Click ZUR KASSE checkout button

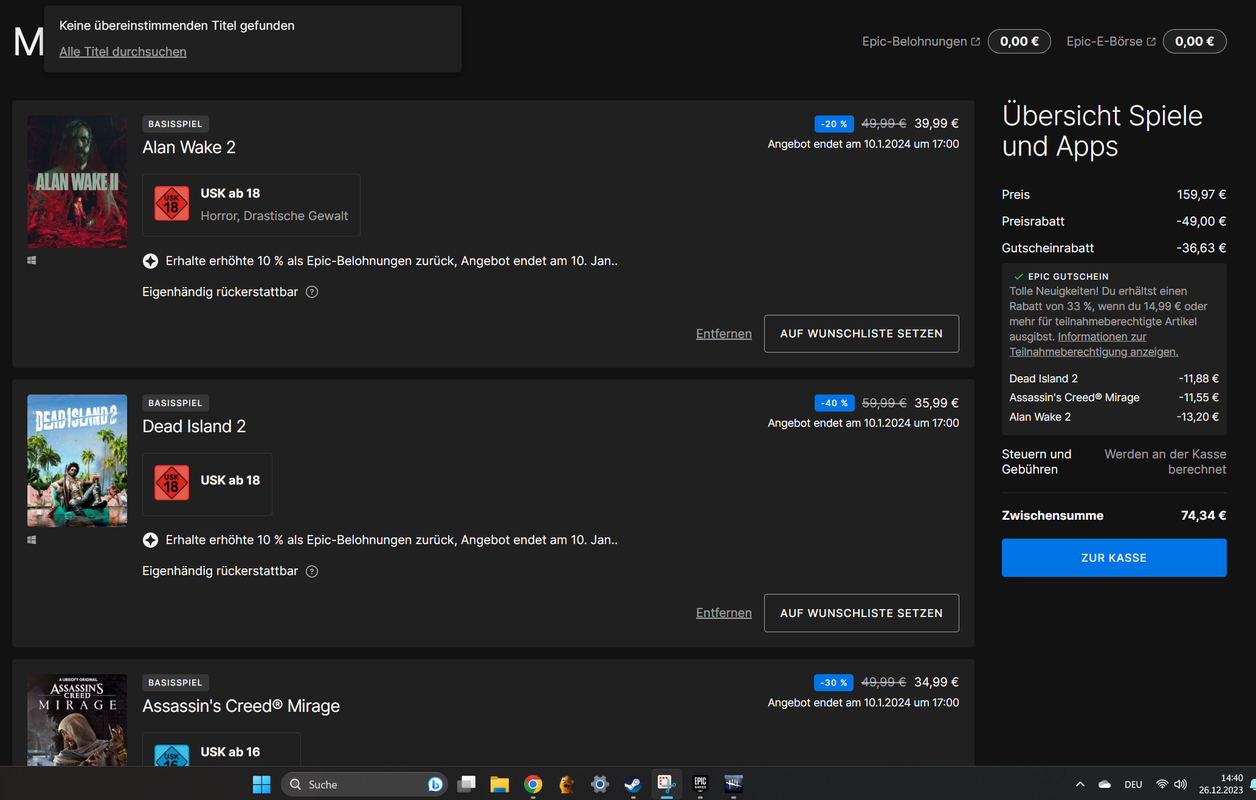pyautogui.click(x=1114, y=558)
